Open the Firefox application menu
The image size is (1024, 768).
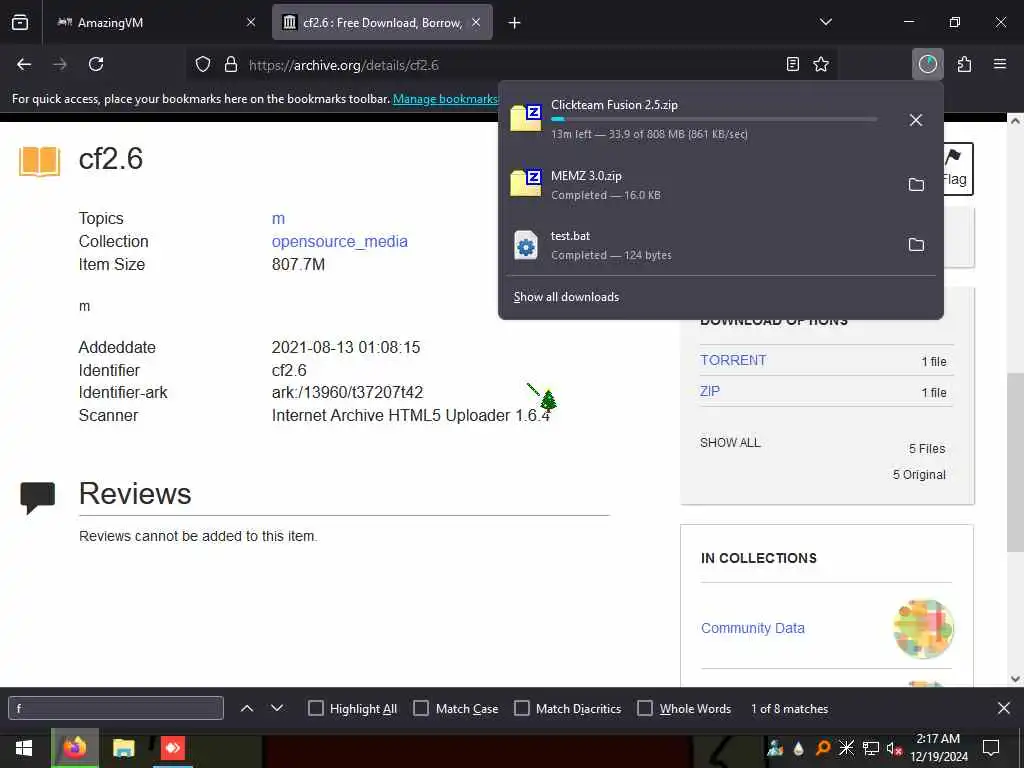point(1000,64)
